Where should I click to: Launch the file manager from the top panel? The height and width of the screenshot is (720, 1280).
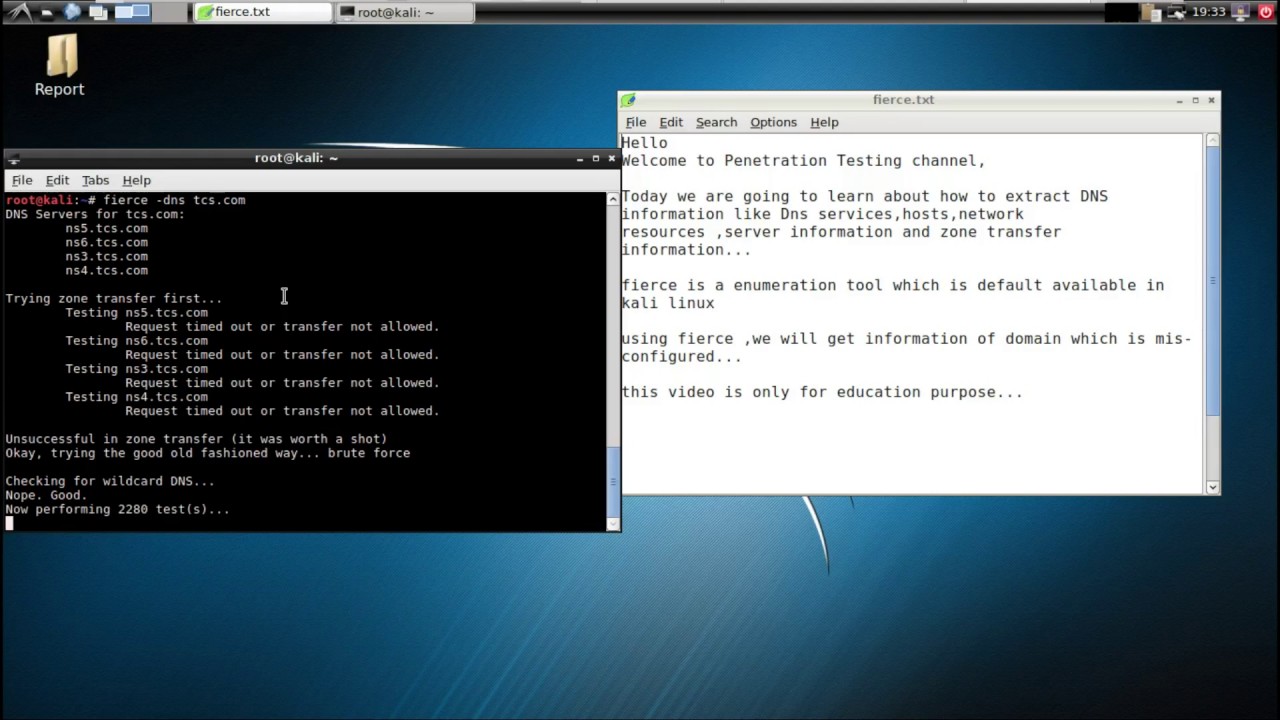(x=47, y=13)
